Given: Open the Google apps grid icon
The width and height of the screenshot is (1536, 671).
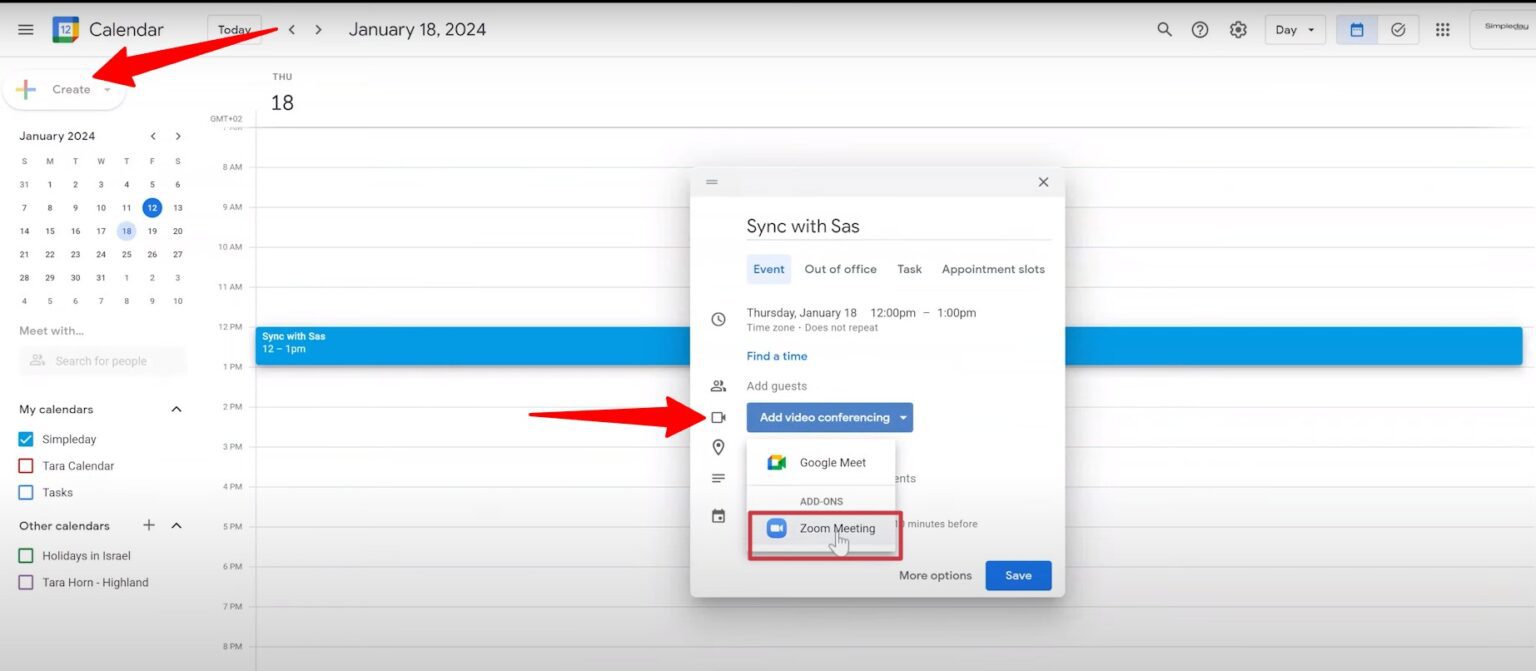Looking at the screenshot, I should (1442, 29).
